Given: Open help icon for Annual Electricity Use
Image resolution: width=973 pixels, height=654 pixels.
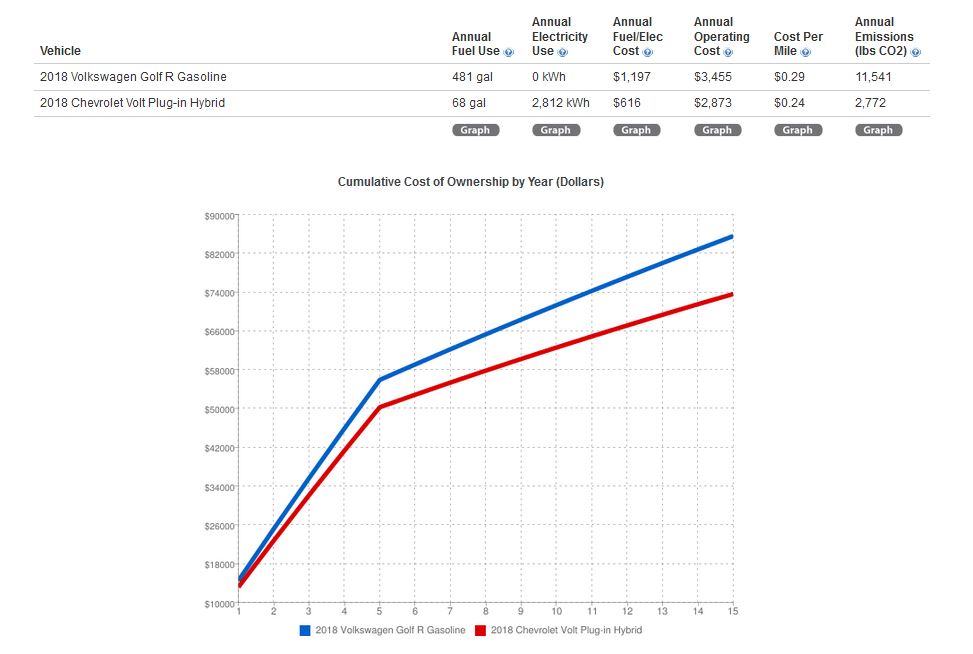Looking at the screenshot, I should tap(563, 52).
